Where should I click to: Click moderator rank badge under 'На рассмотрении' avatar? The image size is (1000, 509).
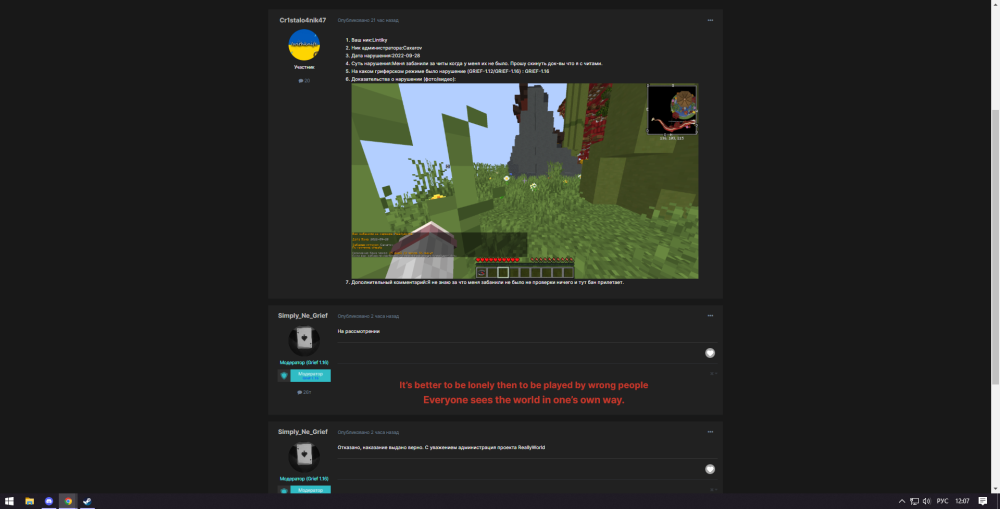click(311, 376)
